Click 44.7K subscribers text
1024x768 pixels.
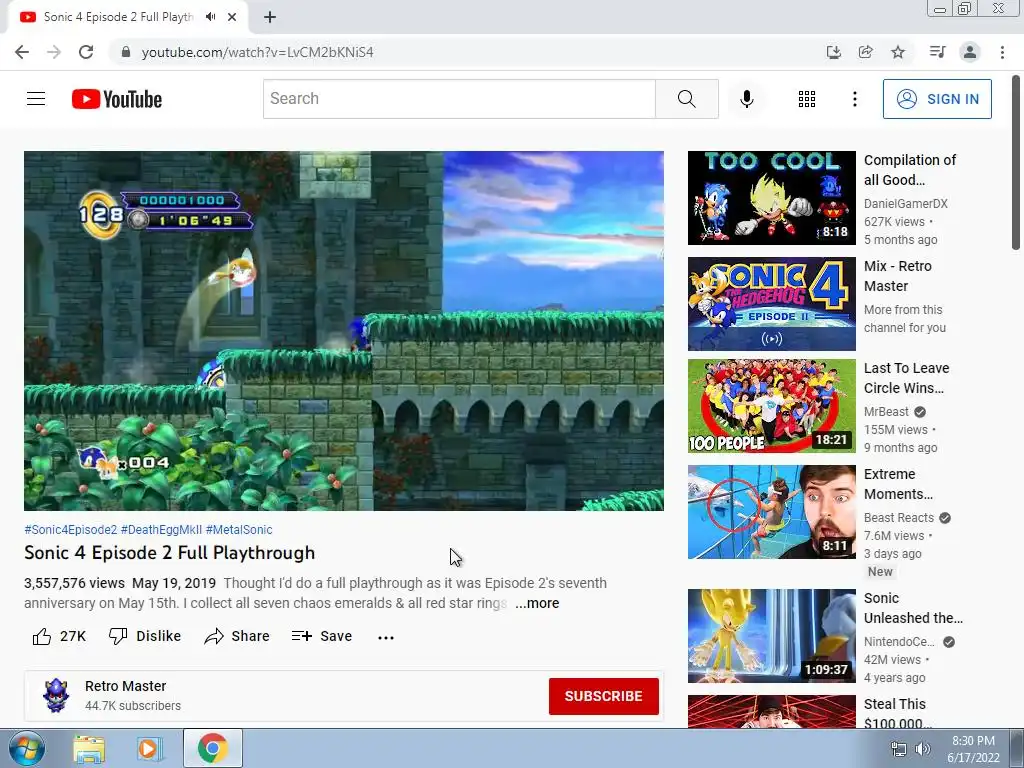[x=133, y=706]
